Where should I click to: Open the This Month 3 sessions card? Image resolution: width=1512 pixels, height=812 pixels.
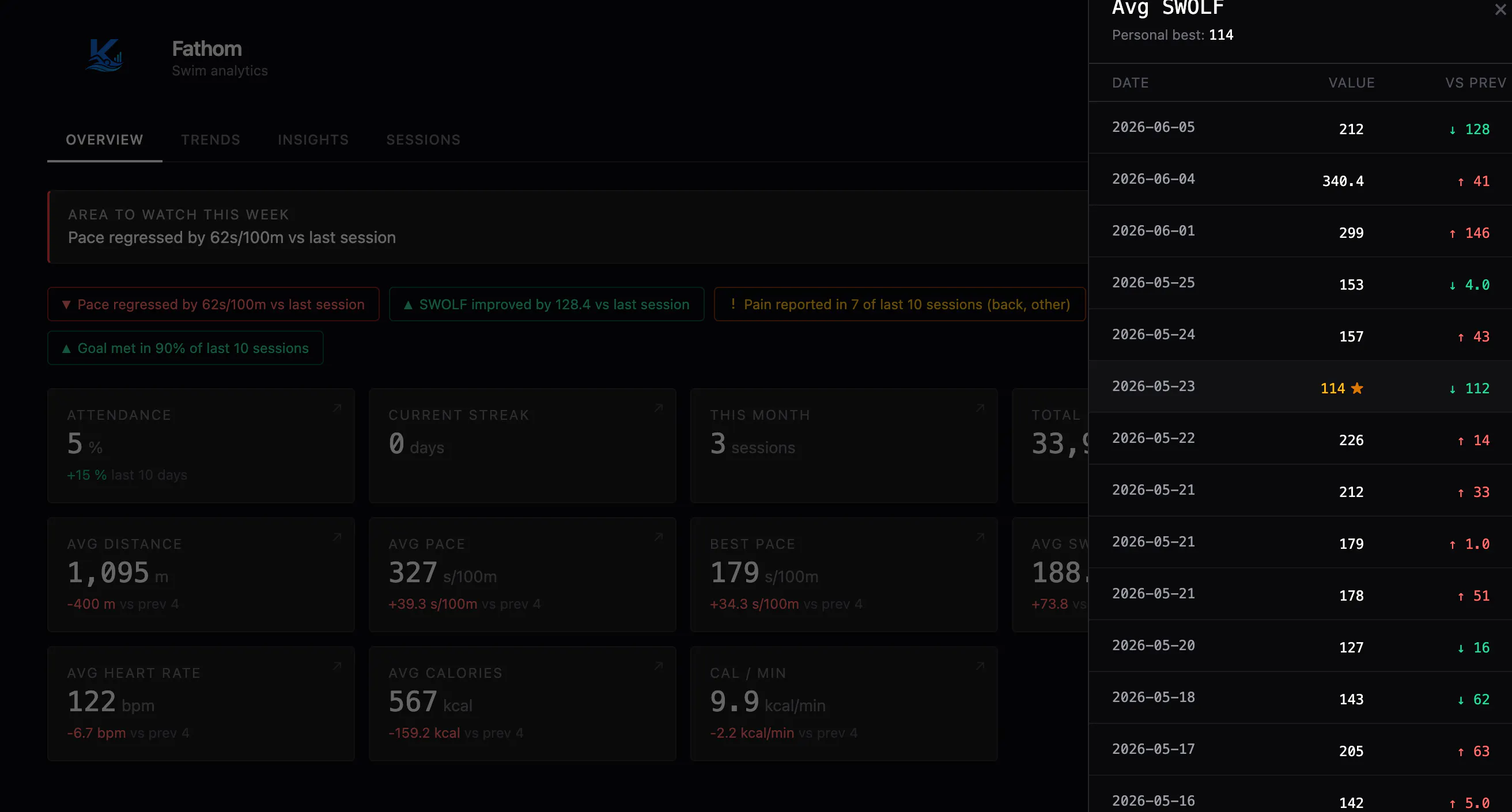pos(844,445)
